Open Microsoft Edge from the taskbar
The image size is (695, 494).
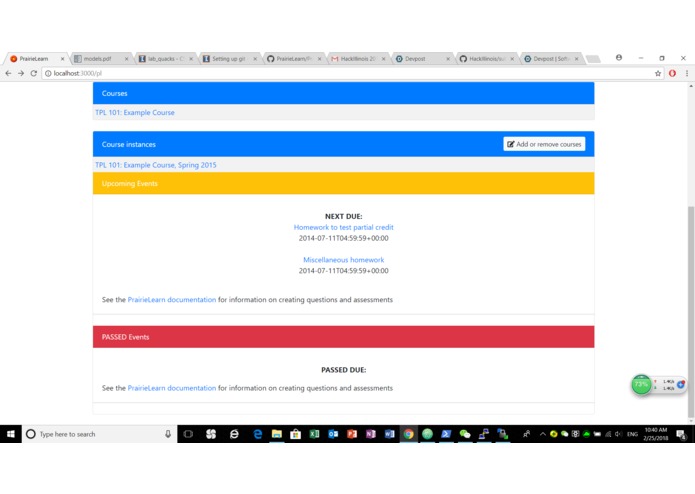coord(258,434)
